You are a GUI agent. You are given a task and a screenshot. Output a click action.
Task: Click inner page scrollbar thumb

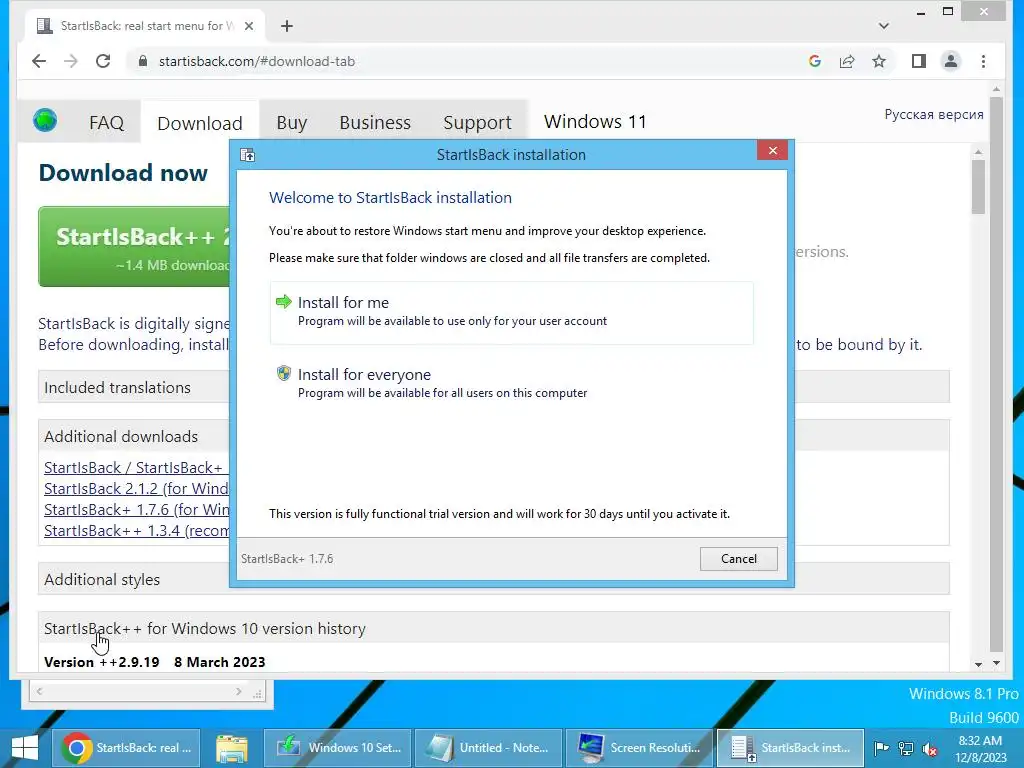pos(978,187)
